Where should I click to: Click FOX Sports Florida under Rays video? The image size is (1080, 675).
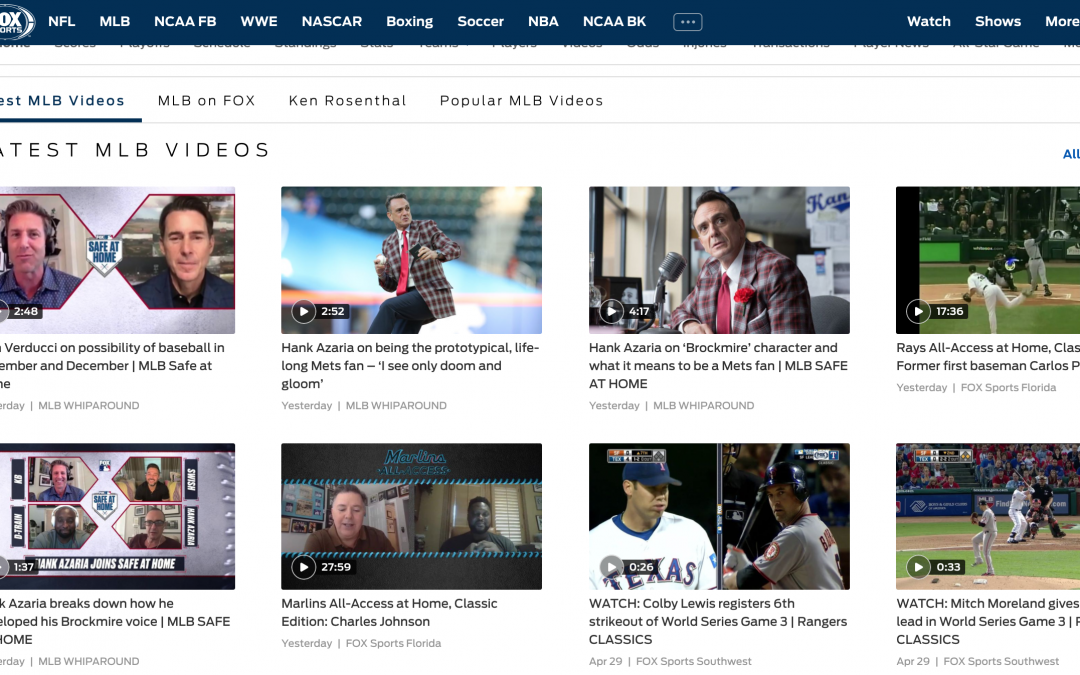click(1008, 388)
